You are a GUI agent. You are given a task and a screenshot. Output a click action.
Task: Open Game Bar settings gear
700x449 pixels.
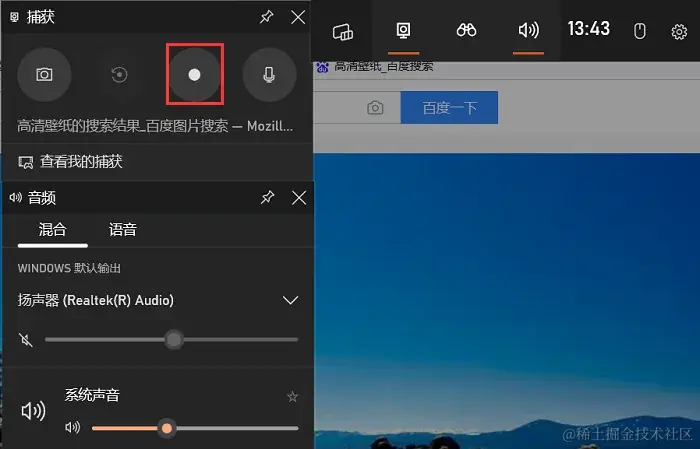point(679,32)
